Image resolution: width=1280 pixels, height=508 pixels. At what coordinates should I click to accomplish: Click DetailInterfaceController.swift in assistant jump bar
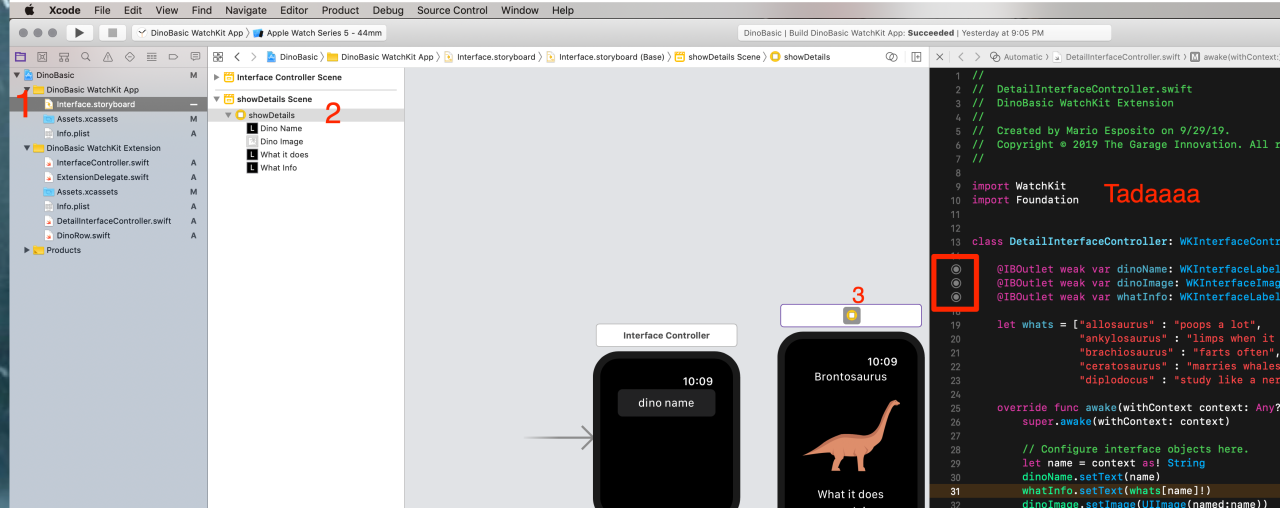pyautogui.click(x=1116, y=57)
